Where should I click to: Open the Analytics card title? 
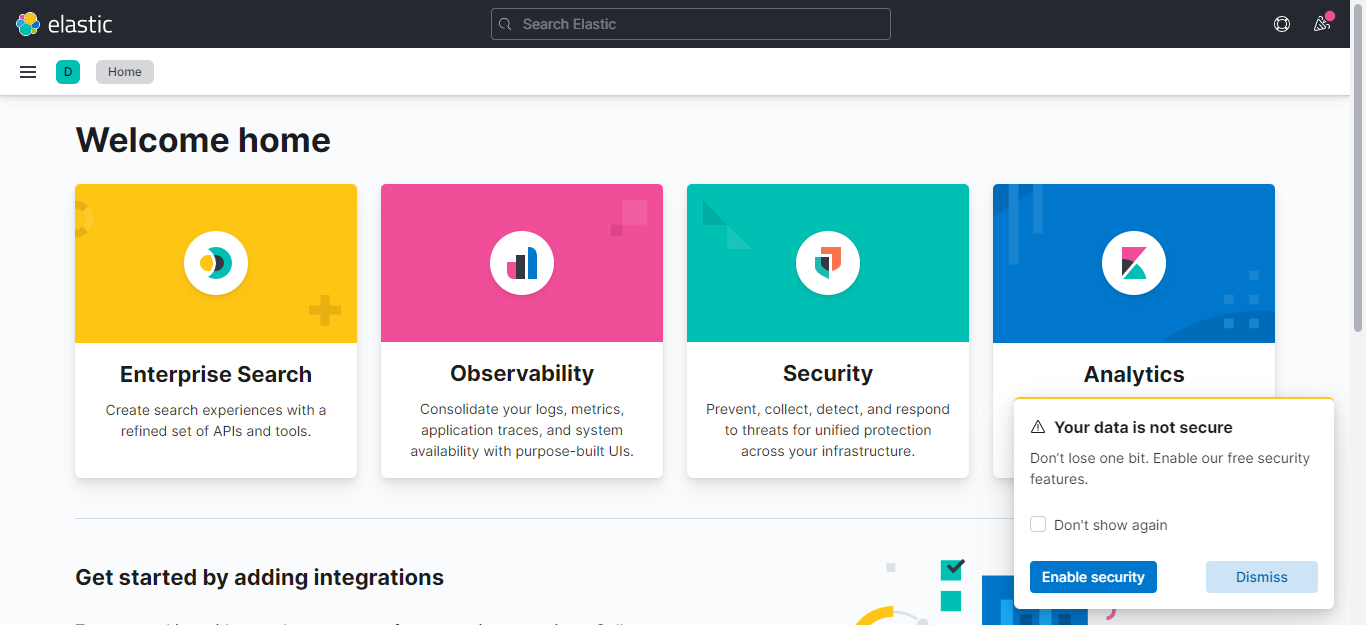pyautogui.click(x=1134, y=374)
